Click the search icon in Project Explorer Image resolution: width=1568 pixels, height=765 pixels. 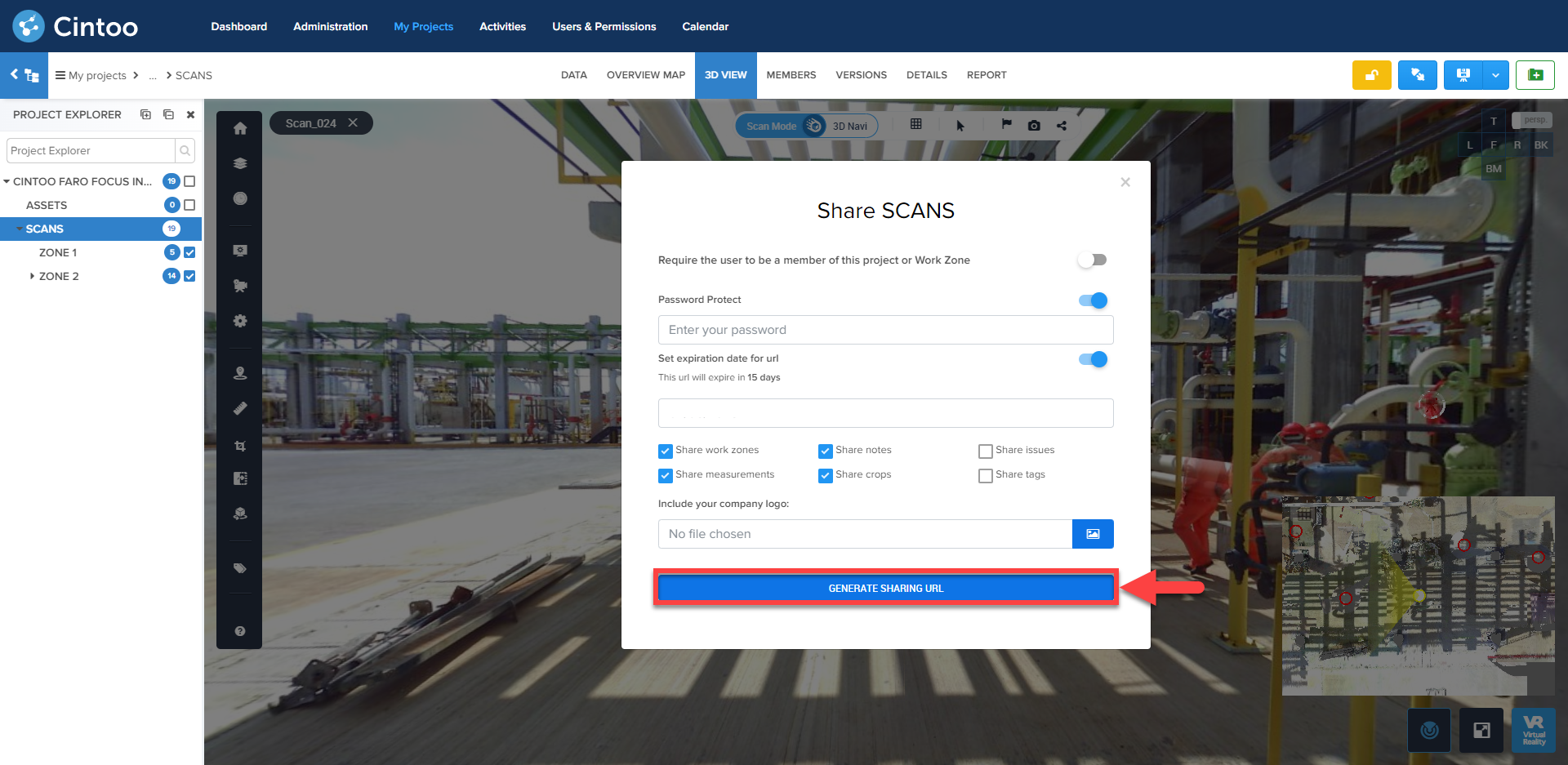pos(185,150)
